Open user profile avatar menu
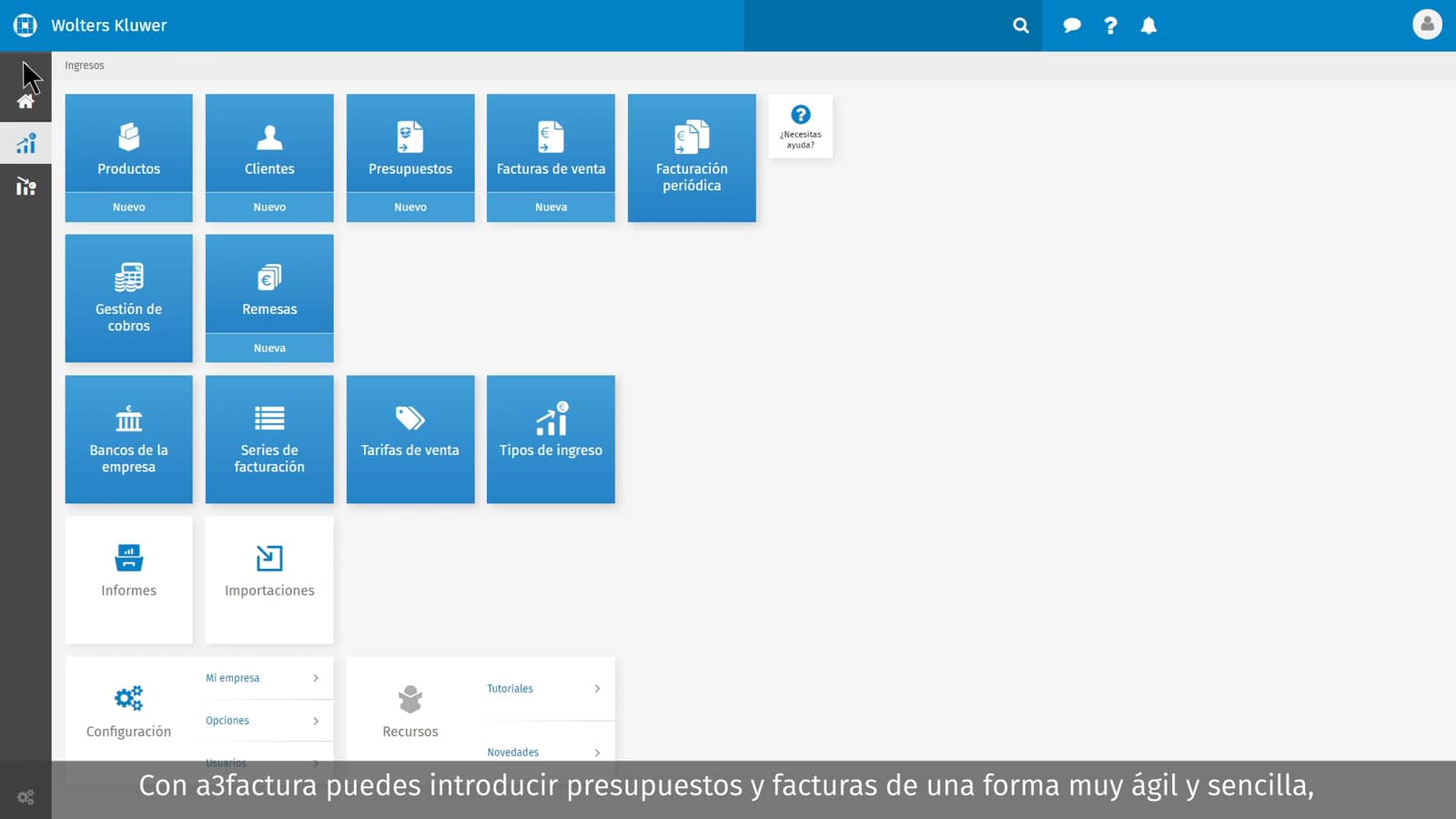The height and width of the screenshot is (819, 1456). pyautogui.click(x=1427, y=25)
